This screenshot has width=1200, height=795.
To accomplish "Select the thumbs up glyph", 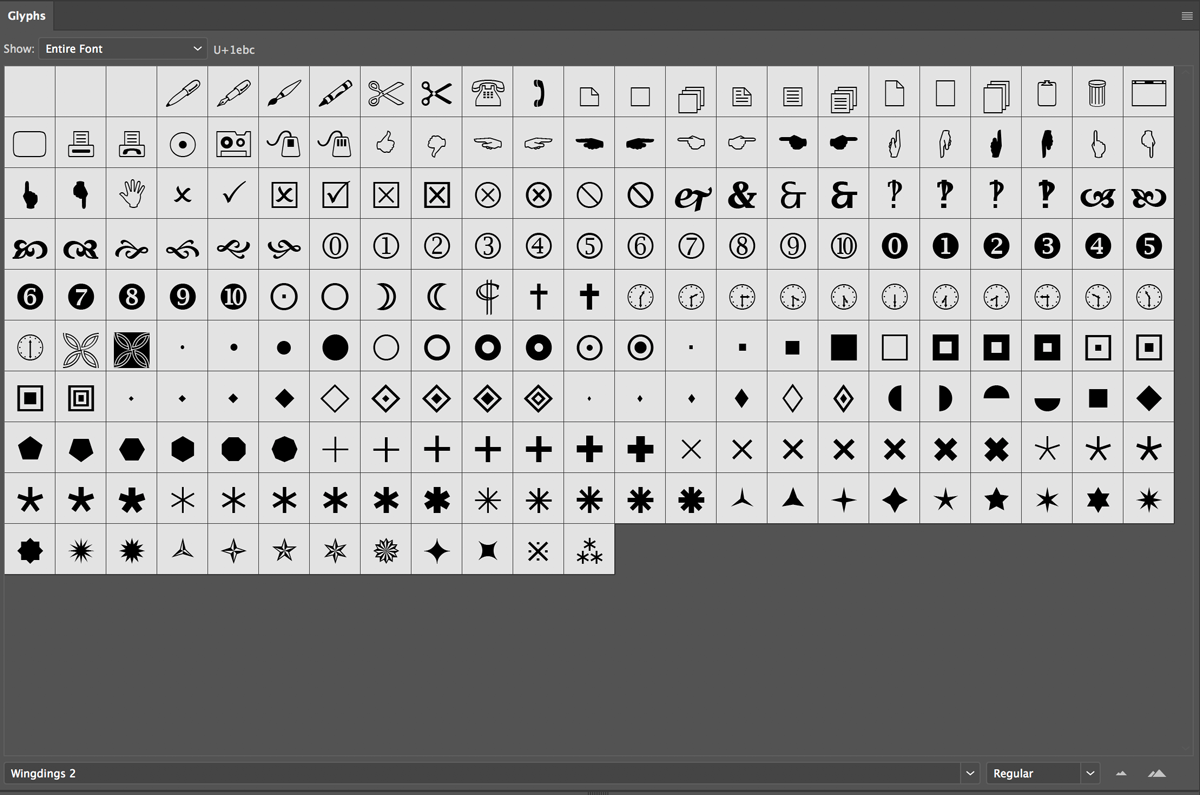I will 386,144.
